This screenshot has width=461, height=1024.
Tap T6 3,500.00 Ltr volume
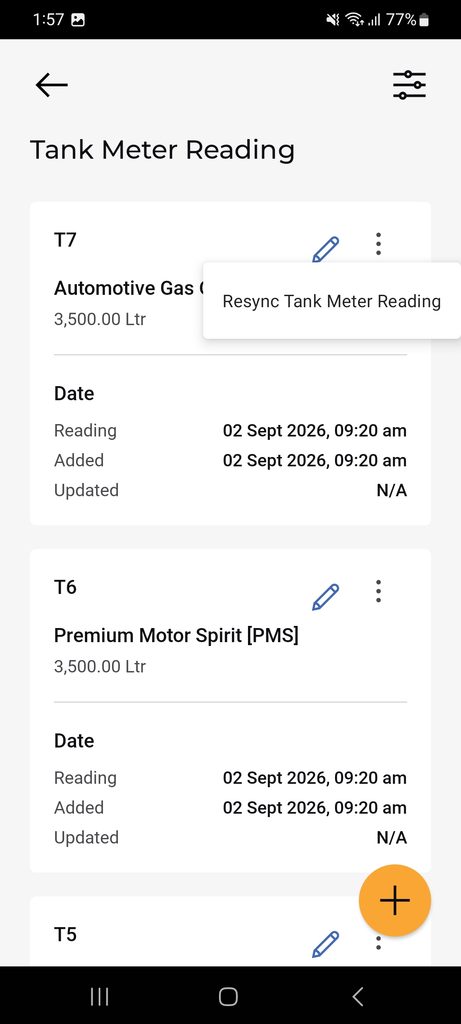pyautogui.click(x=100, y=667)
